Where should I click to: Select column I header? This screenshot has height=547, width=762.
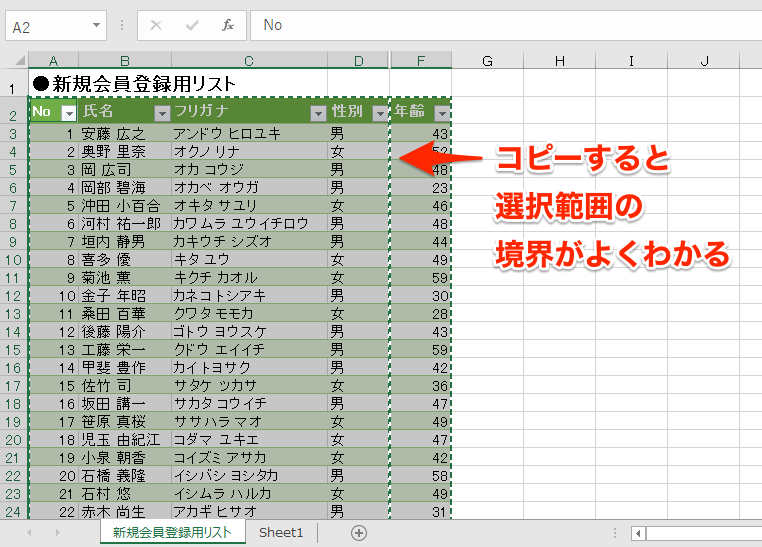(631, 60)
